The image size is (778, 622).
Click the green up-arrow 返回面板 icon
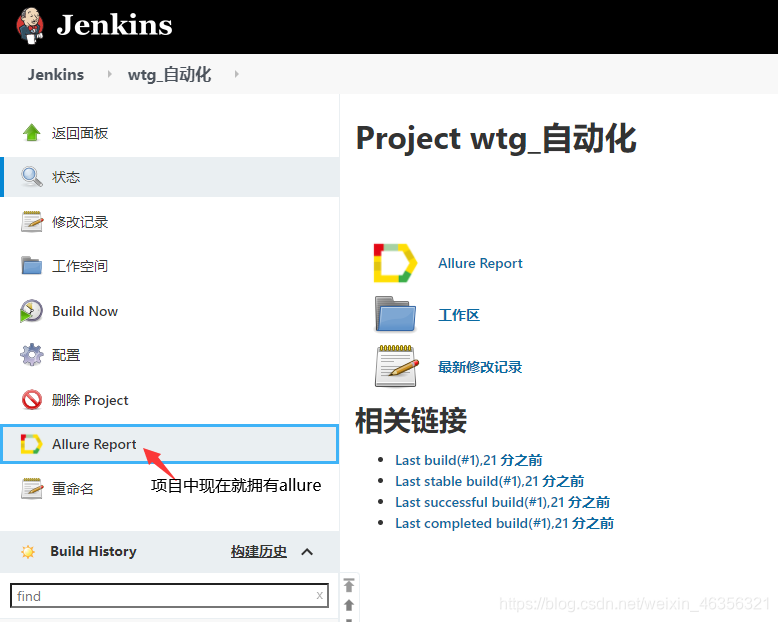(32, 132)
